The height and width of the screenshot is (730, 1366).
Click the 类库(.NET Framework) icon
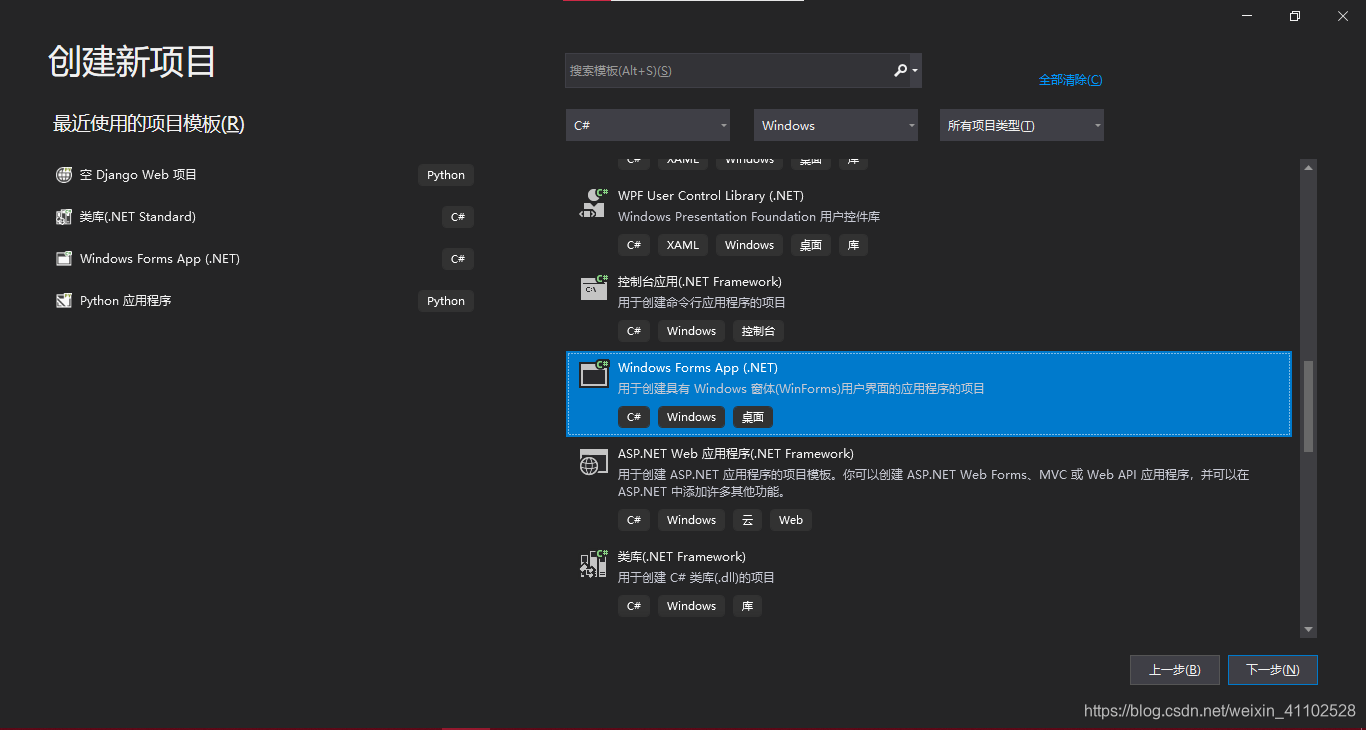(x=594, y=564)
